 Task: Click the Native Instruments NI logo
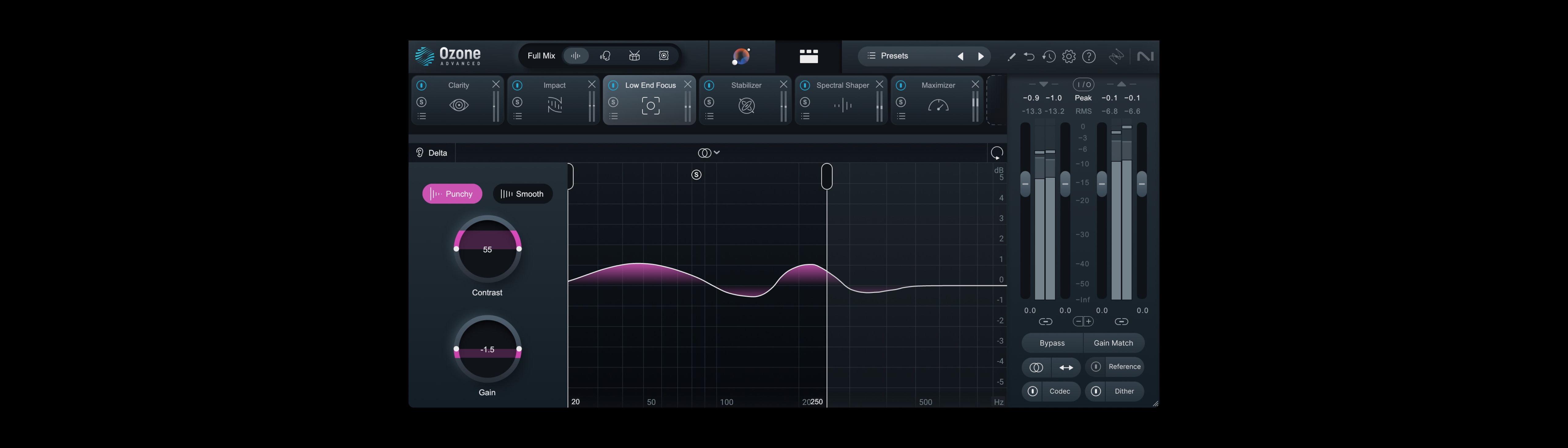pos(1145,57)
